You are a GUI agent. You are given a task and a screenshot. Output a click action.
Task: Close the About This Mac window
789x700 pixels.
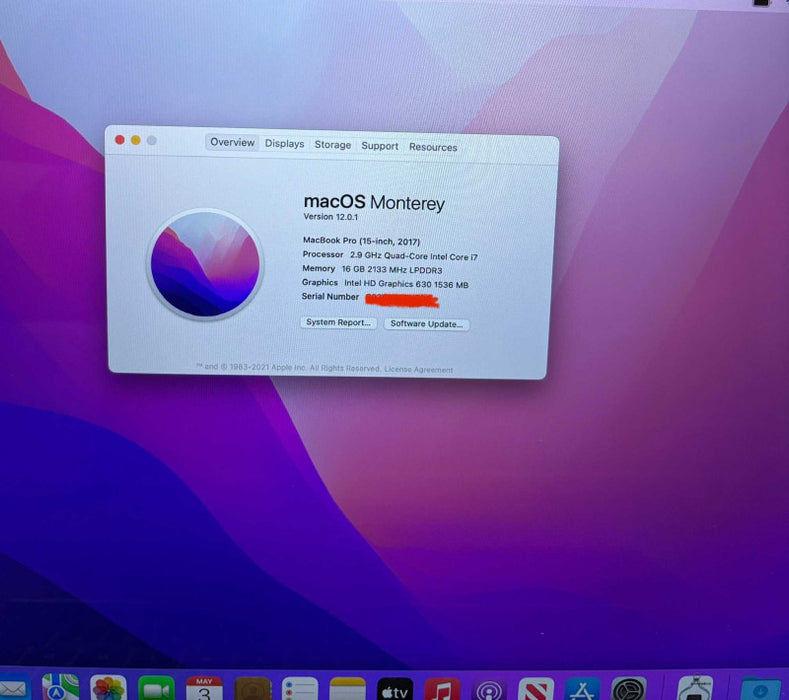click(x=120, y=140)
